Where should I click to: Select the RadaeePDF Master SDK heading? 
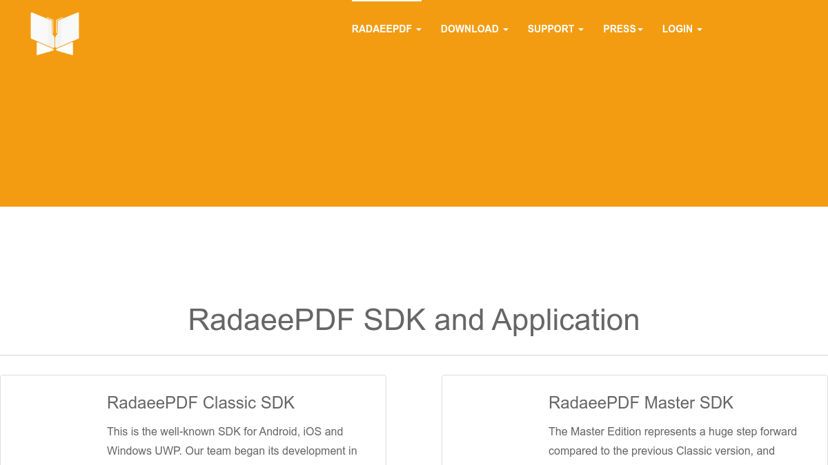(x=641, y=403)
